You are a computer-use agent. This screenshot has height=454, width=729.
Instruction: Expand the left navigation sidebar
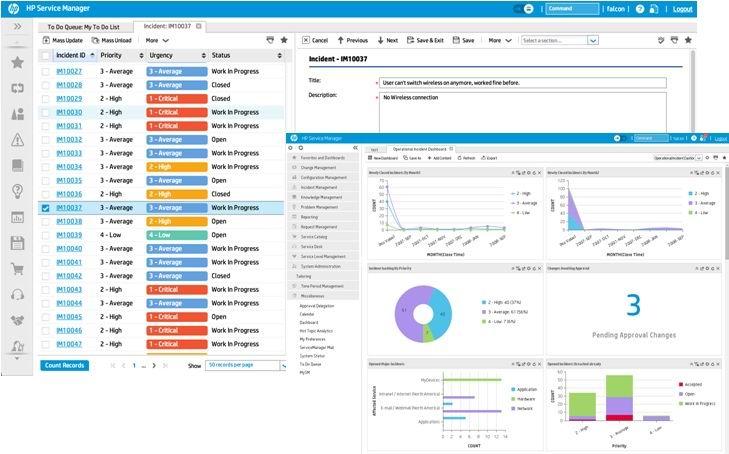point(17,26)
